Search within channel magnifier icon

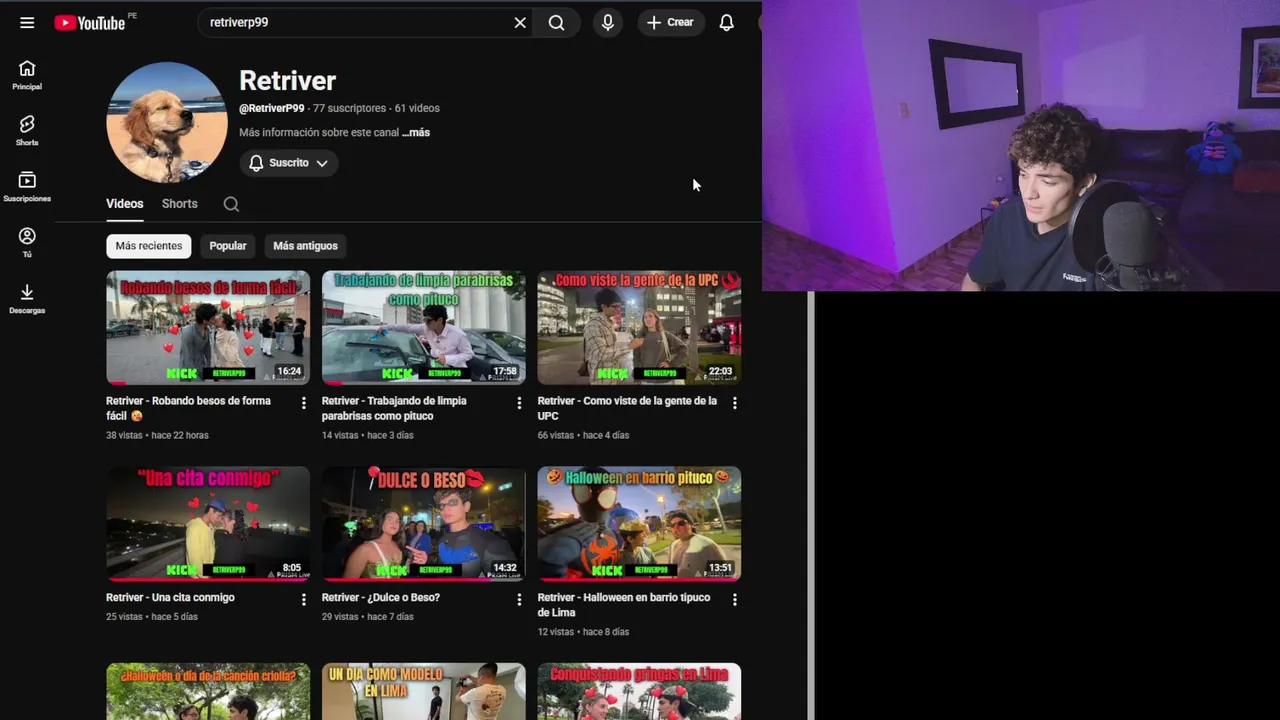click(x=231, y=204)
